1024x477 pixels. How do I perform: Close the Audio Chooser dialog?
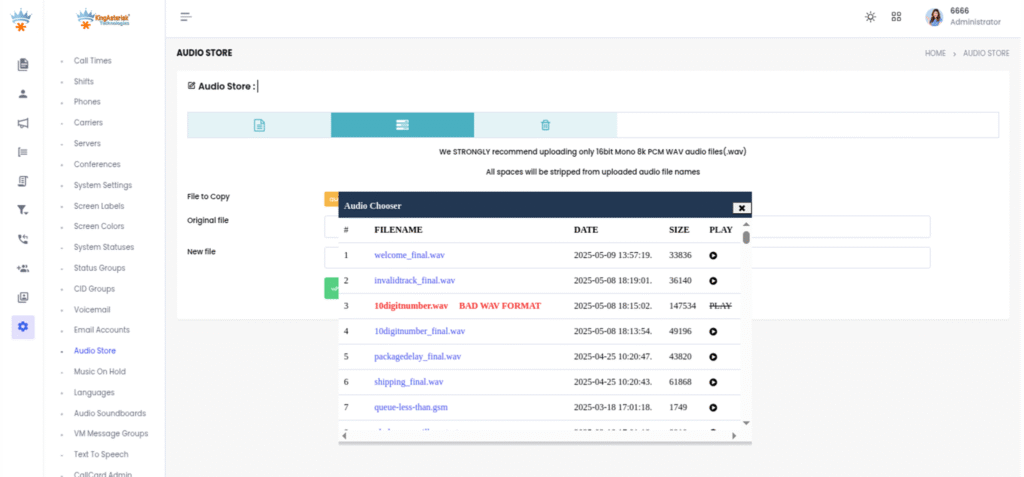pos(741,207)
